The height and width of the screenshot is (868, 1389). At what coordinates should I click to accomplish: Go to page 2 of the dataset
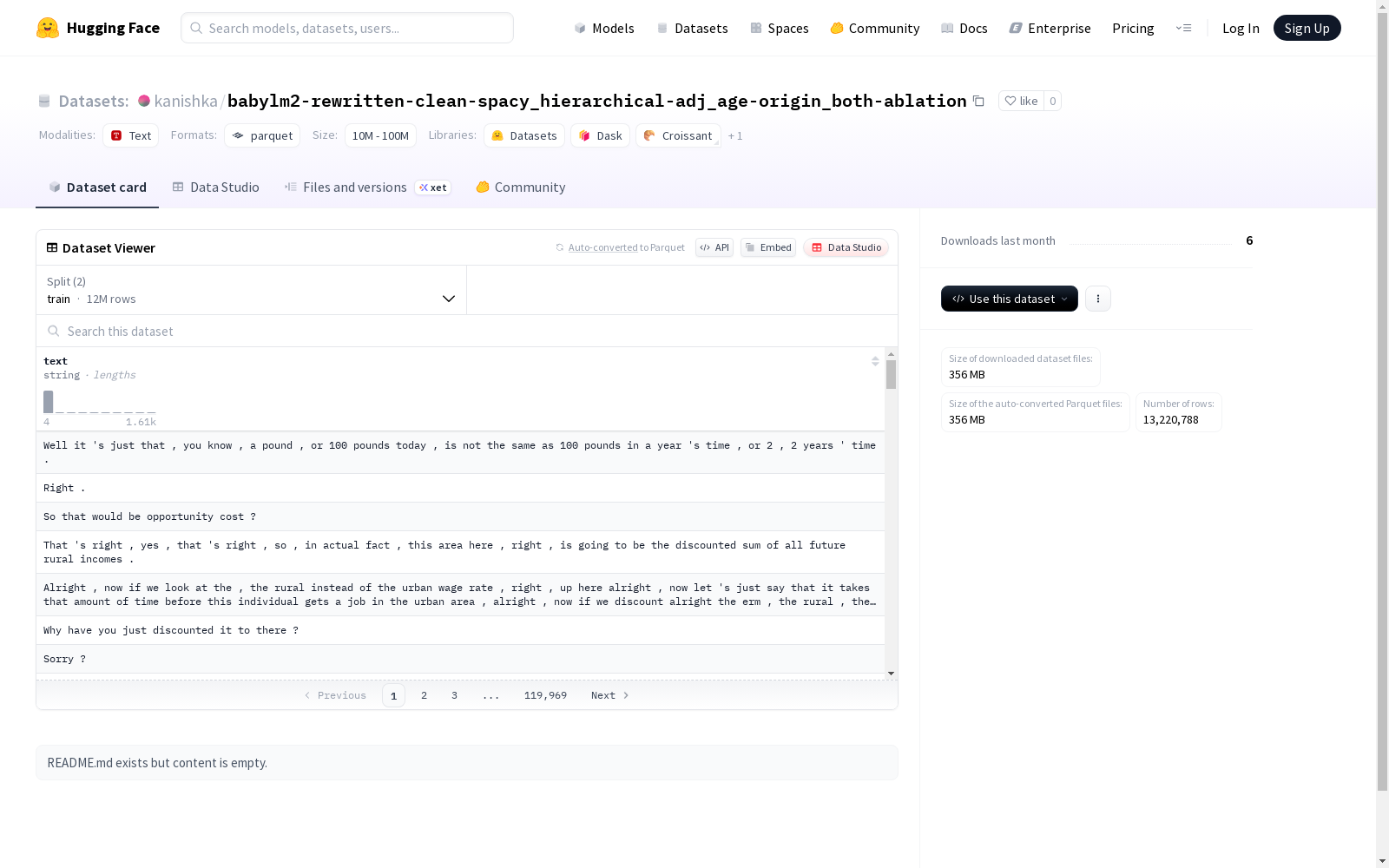tap(424, 695)
